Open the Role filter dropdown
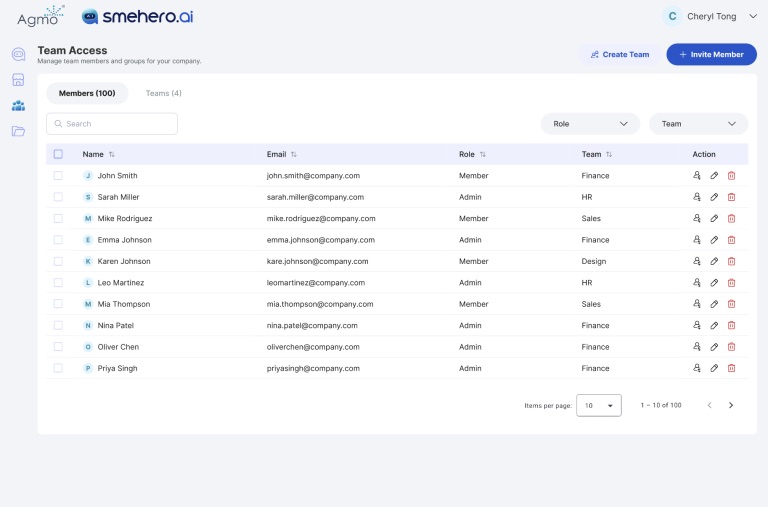 (x=590, y=124)
